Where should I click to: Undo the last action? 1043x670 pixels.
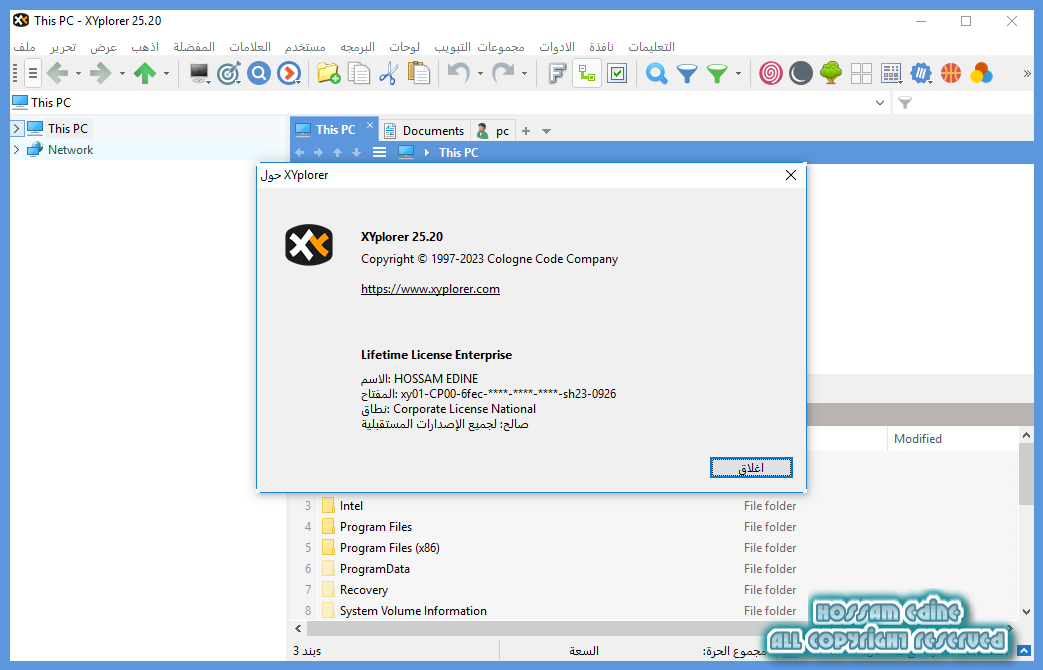point(458,73)
